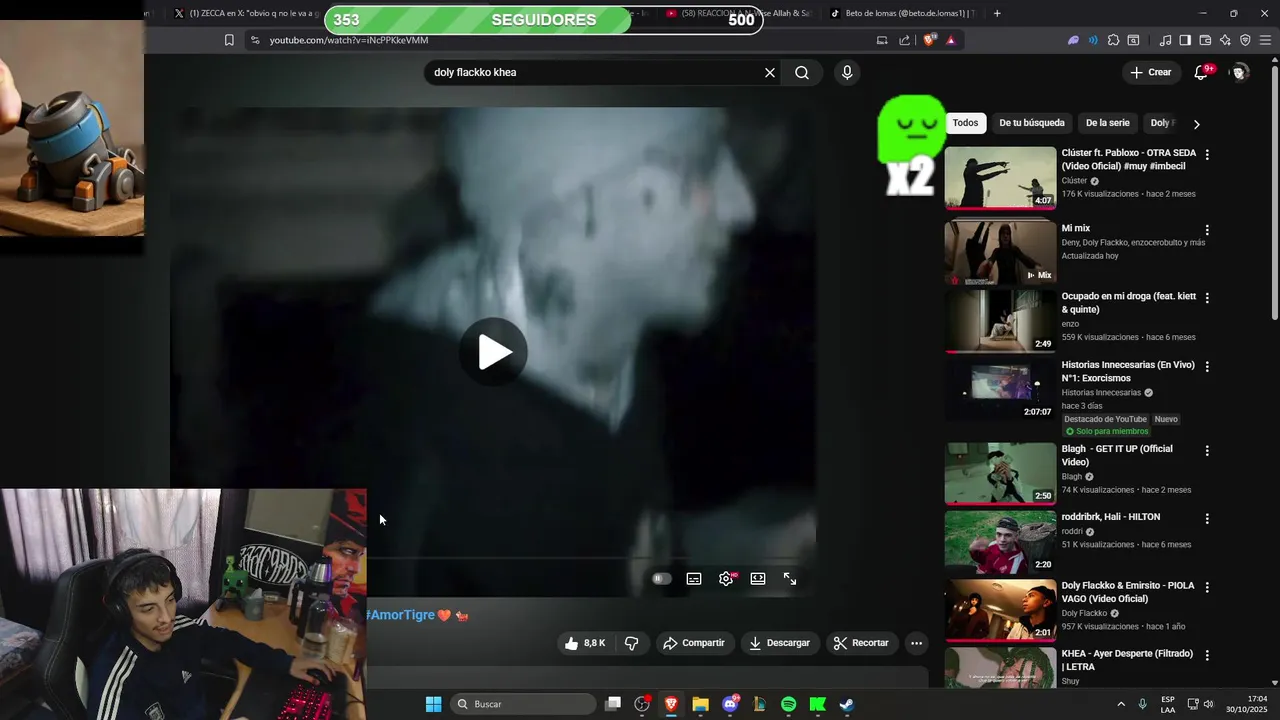Image resolution: width=1280 pixels, height=720 pixels.
Task: Open the Crear button
Action: click(x=1151, y=72)
